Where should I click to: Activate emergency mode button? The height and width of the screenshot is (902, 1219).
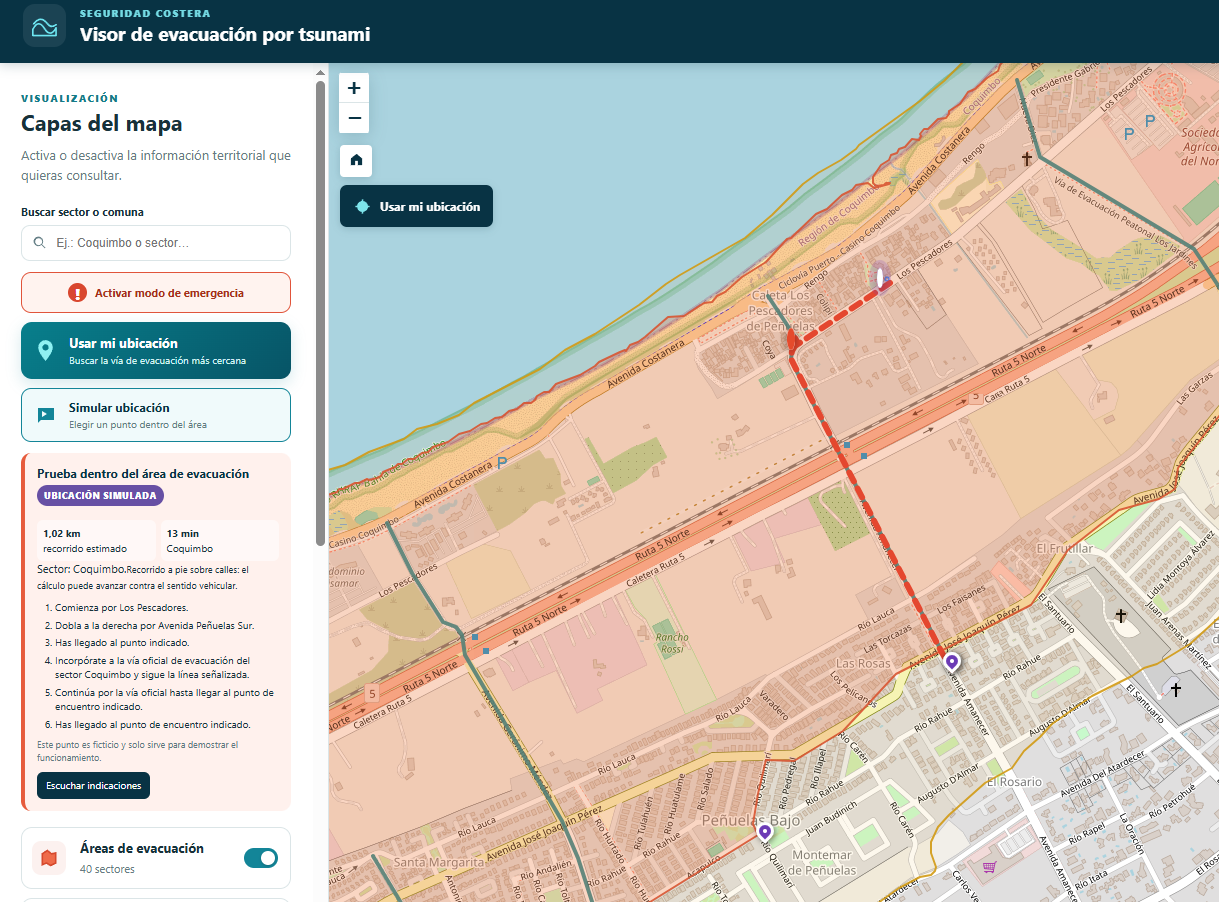(x=156, y=293)
